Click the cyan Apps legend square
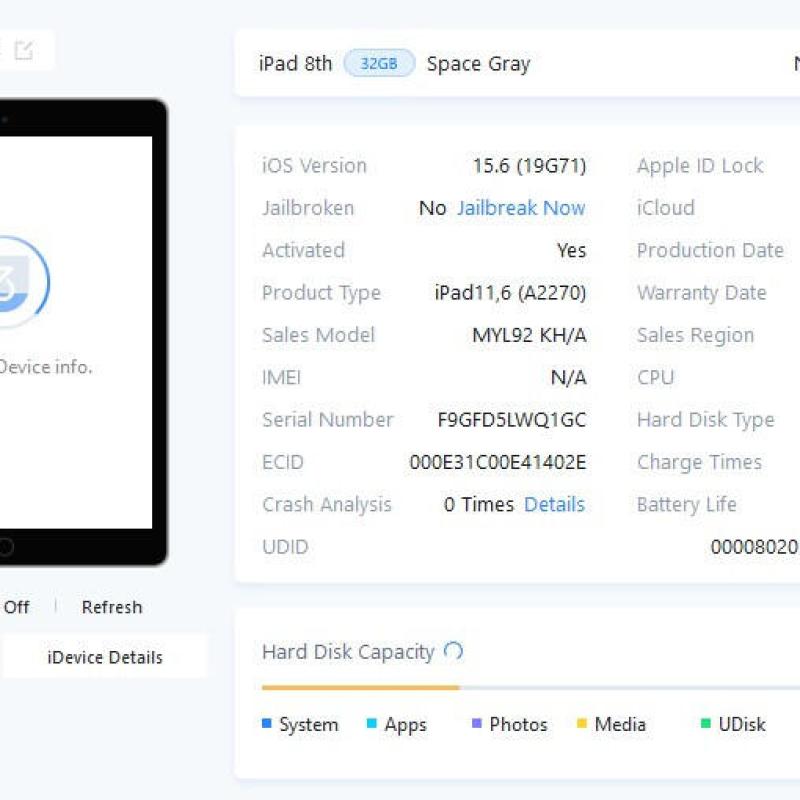Image resolution: width=800 pixels, height=800 pixels. click(372, 724)
